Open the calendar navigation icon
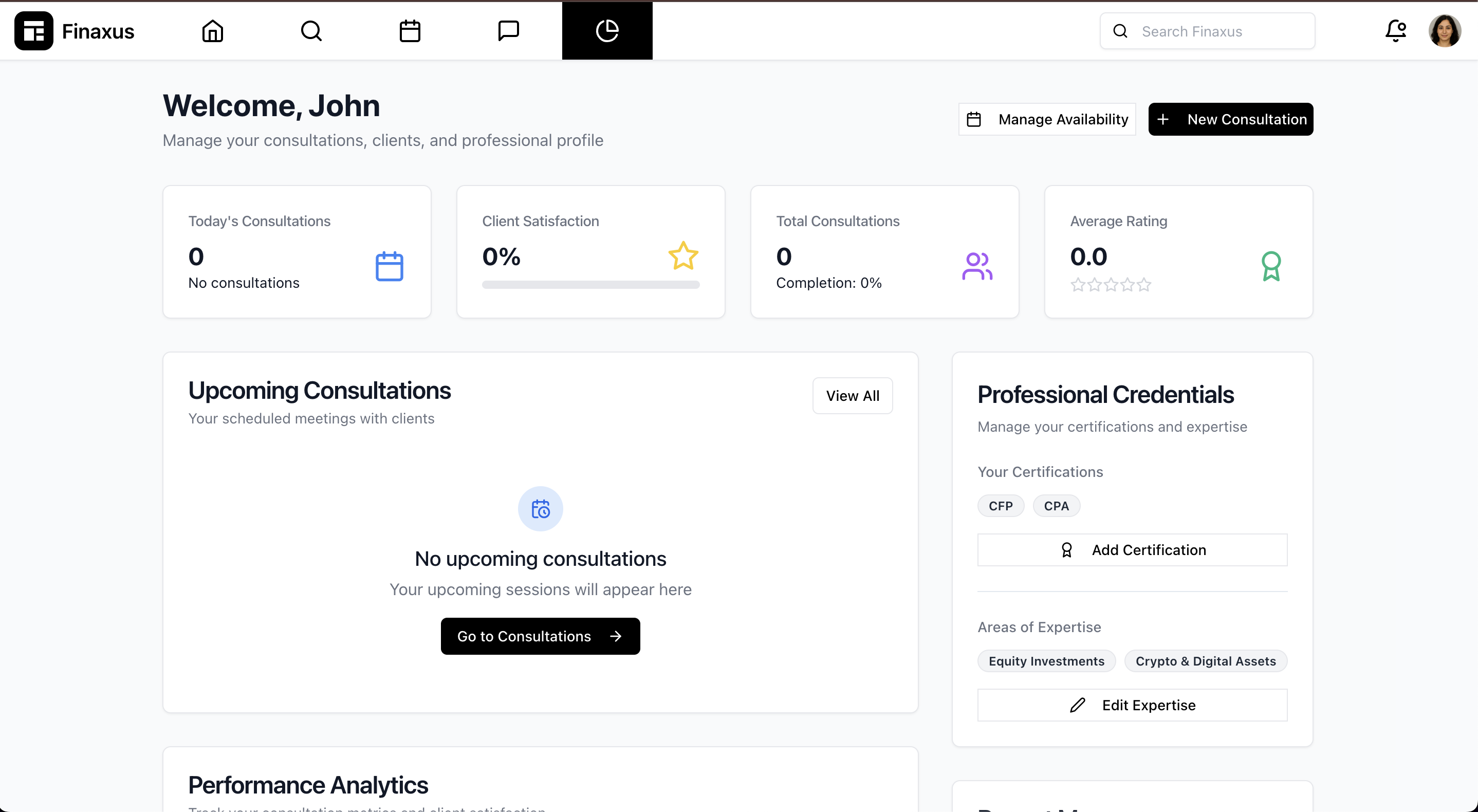This screenshot has height=812, width=1478. 410,31
